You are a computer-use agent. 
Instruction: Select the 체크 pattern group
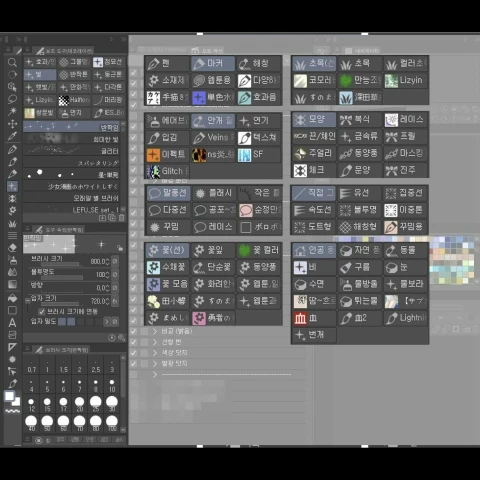tap(314, 170)
